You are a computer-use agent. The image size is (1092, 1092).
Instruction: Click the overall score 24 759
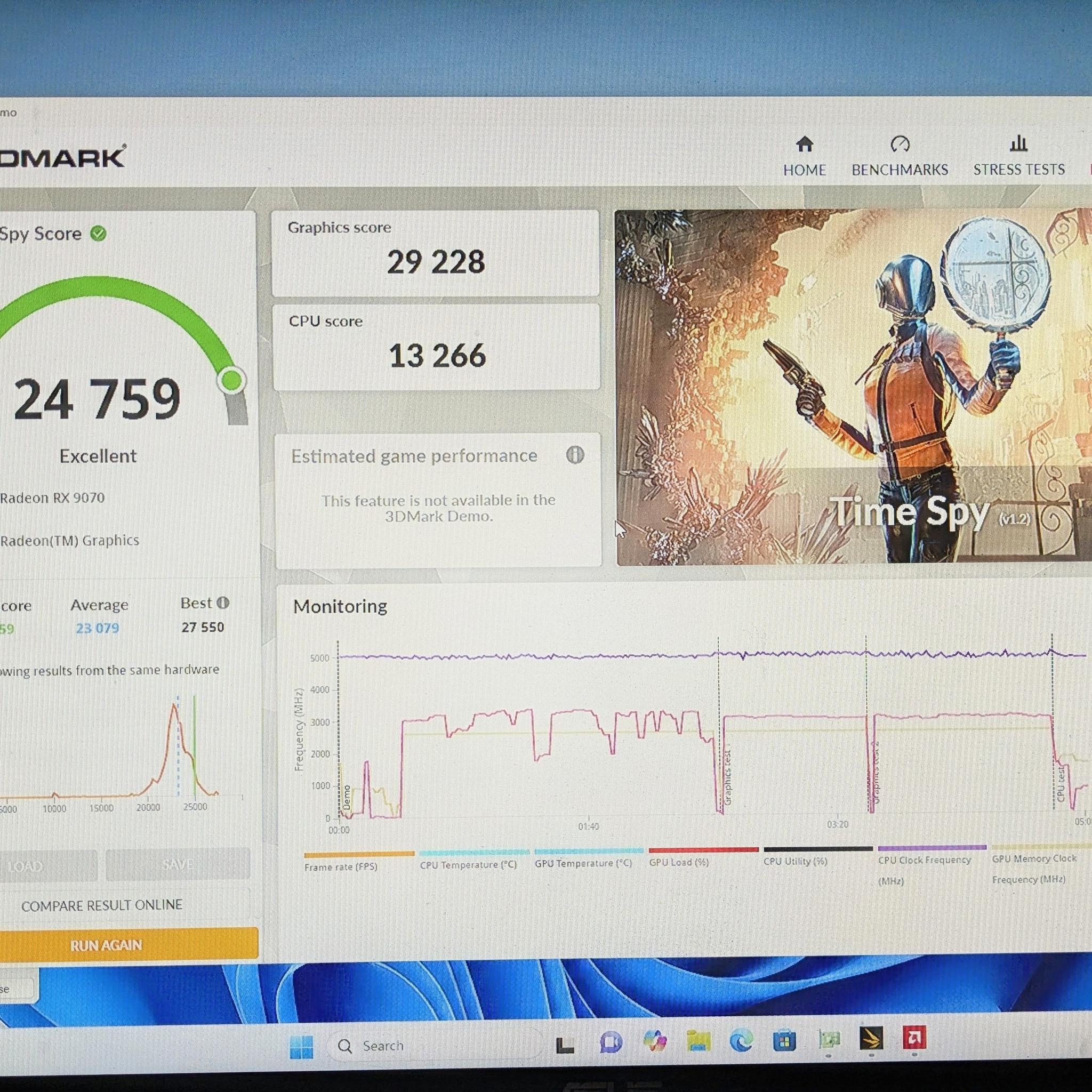tap(97, 399)
